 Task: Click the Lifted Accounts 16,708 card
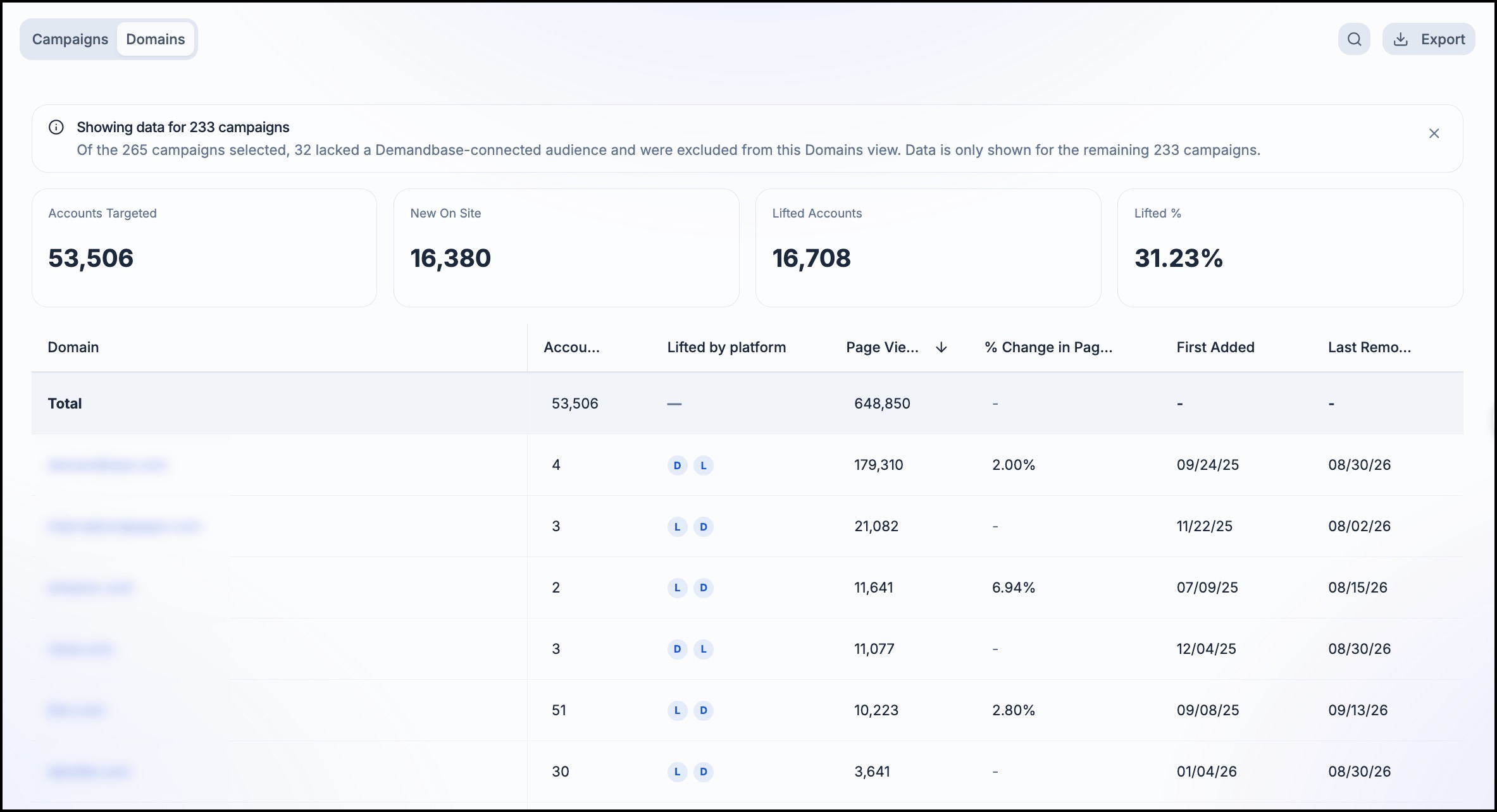(x=928, y=248)
